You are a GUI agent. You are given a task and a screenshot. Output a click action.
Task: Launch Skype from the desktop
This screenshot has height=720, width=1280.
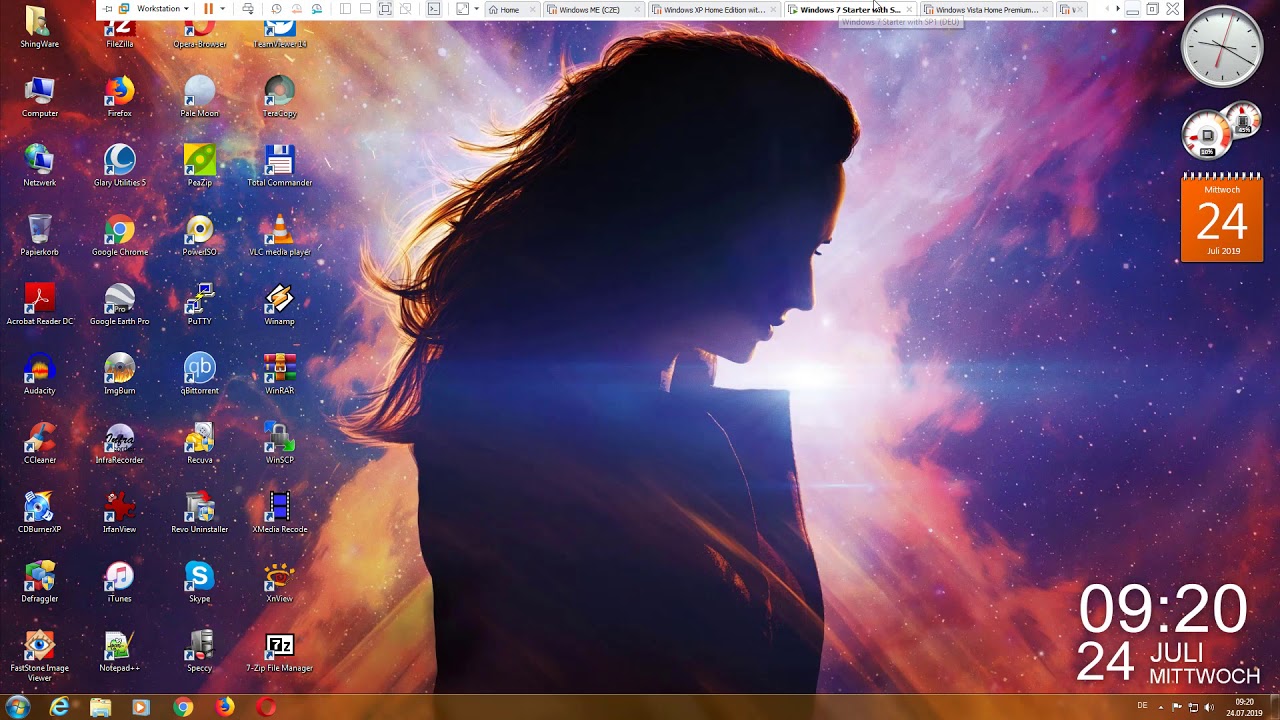pyautogui.click(x=199, y=581)
